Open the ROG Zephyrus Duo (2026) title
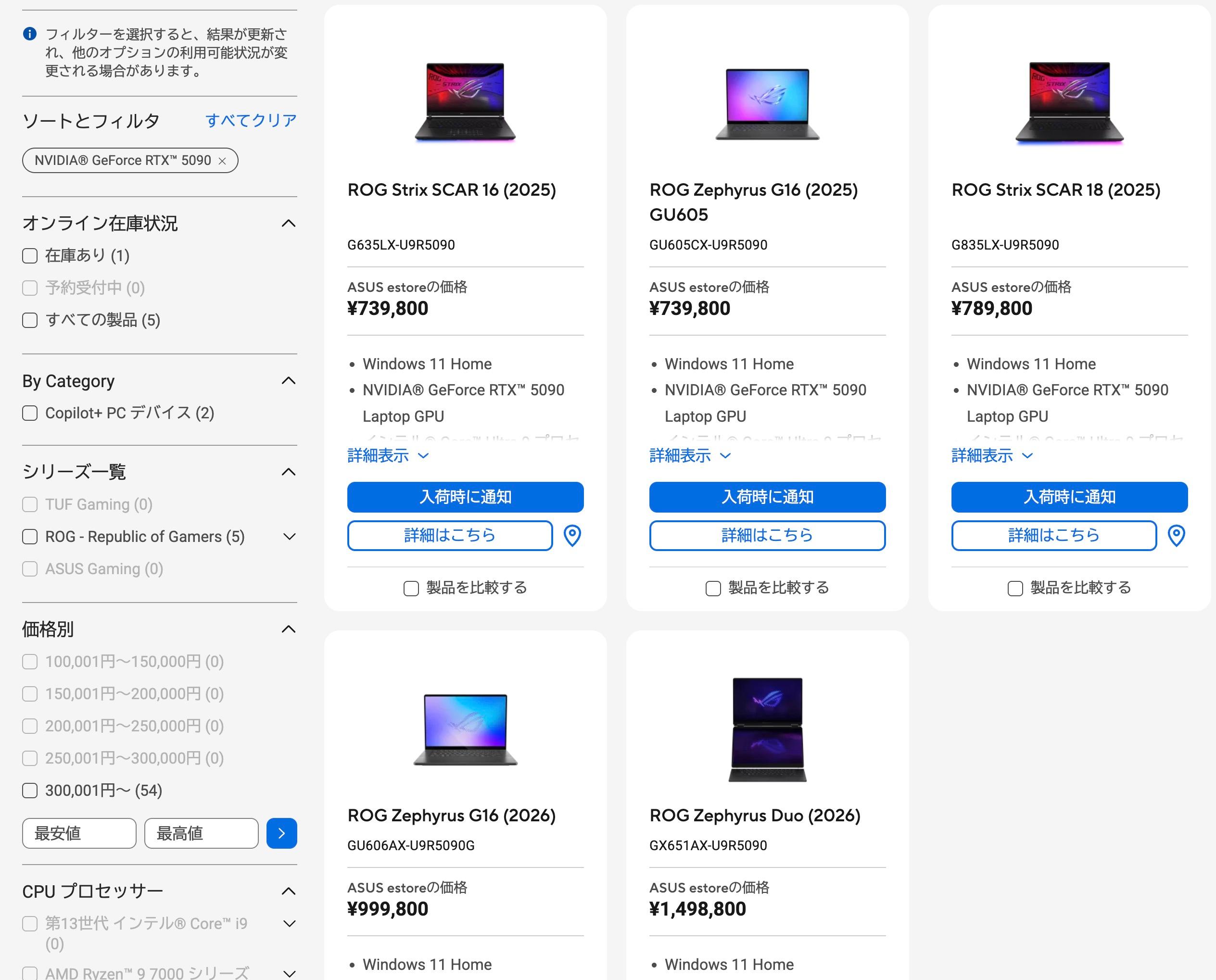Viewport: 1216px width, 980px height. coord(755,816)
